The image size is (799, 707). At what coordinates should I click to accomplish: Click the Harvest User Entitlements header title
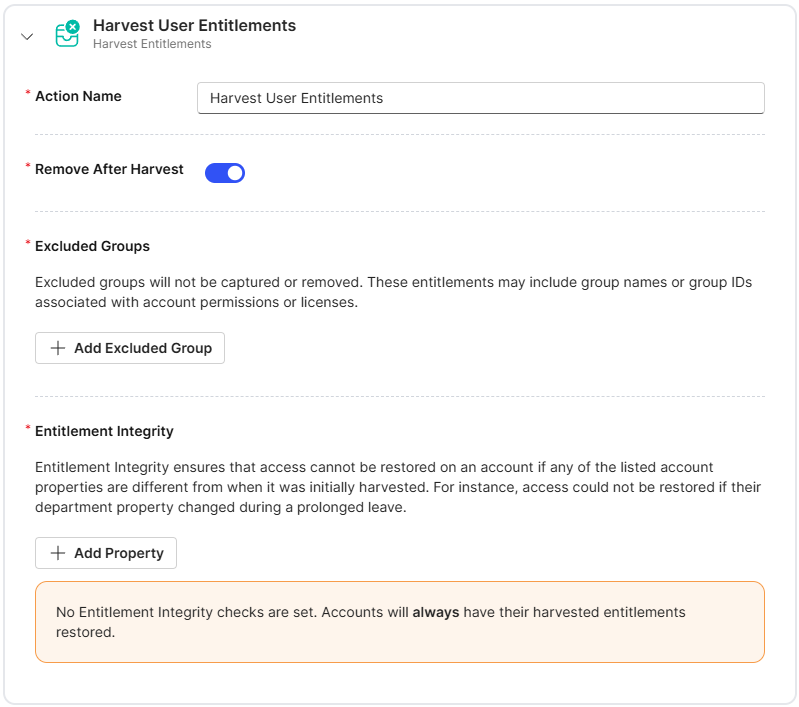[x=194, y=26]
